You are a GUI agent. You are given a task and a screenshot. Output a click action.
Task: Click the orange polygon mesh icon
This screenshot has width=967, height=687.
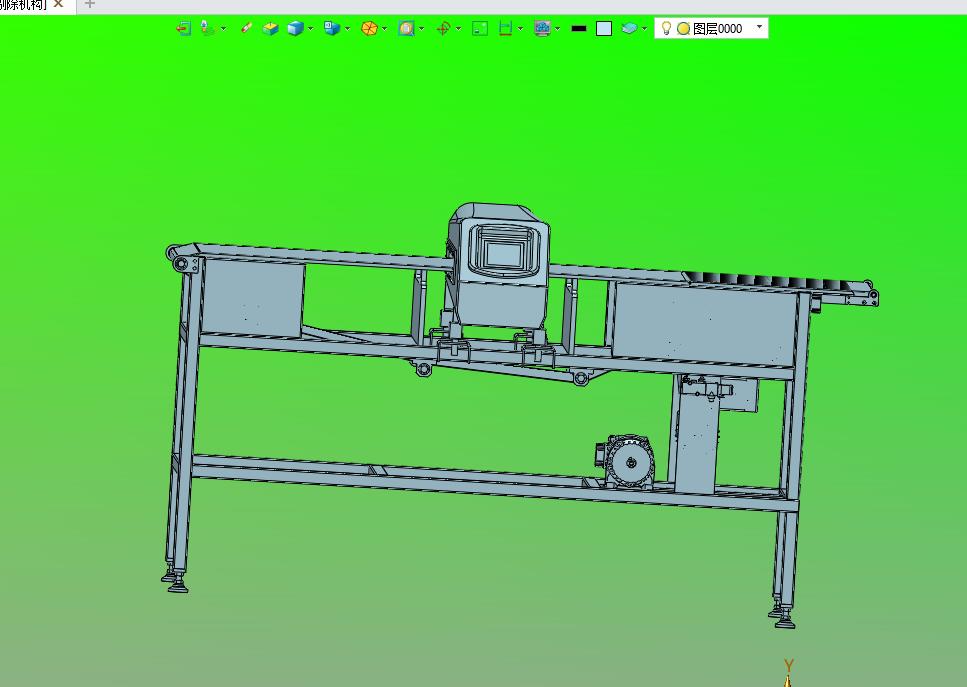[x=369, y=28]
